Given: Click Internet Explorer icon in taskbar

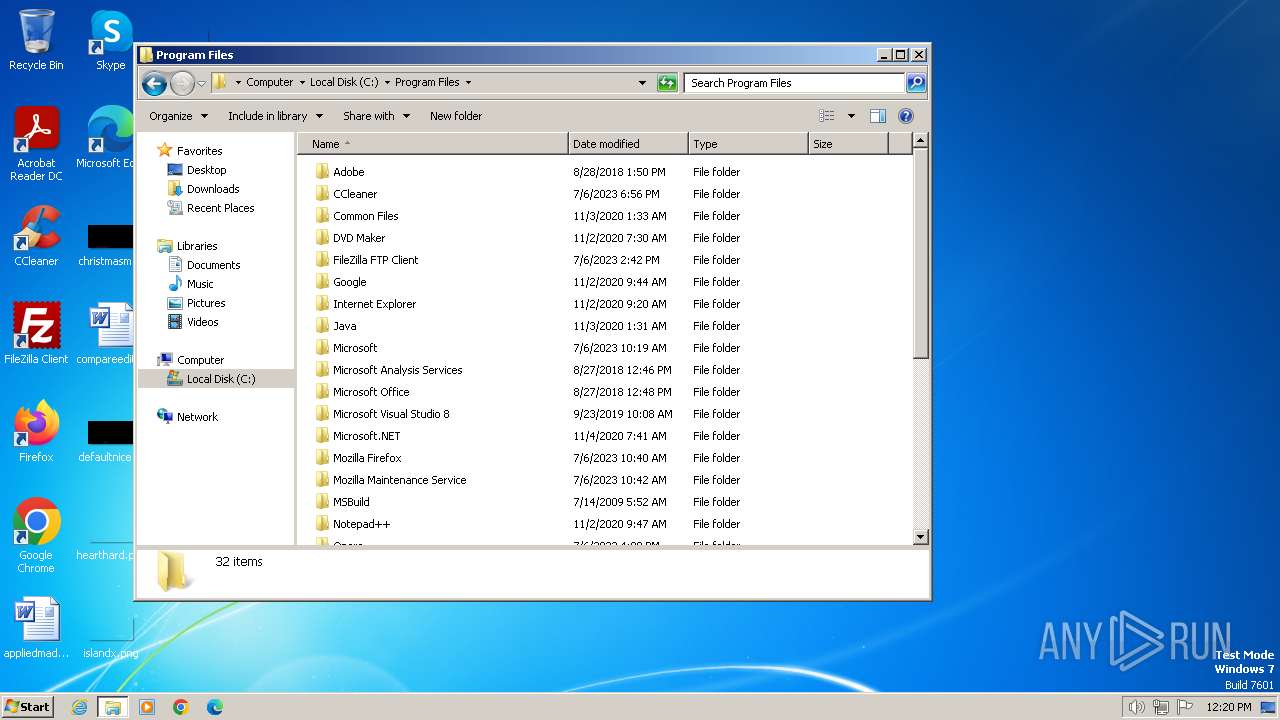Looking at the screenshot, I should pyautogui.click(x=80, y=707).
